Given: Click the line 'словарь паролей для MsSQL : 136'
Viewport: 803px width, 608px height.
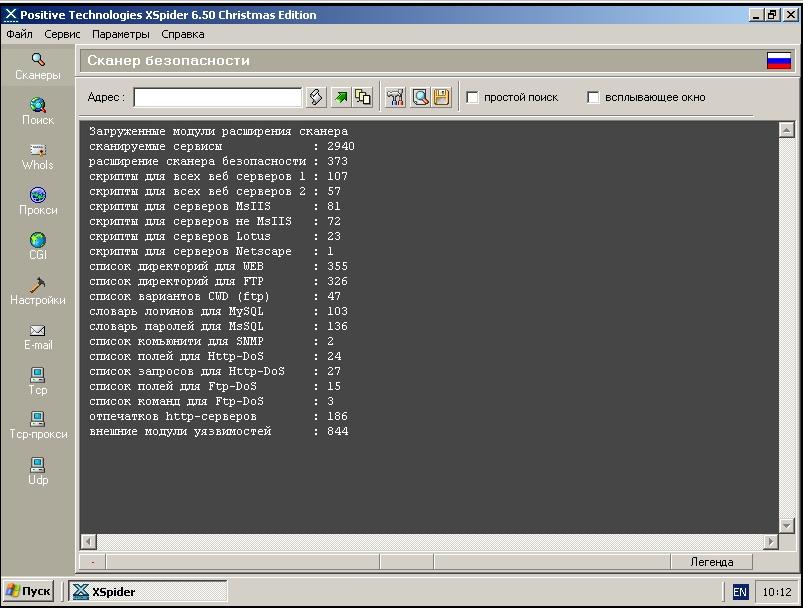Looking at the screenshot, I should click(x=218, y=326).
